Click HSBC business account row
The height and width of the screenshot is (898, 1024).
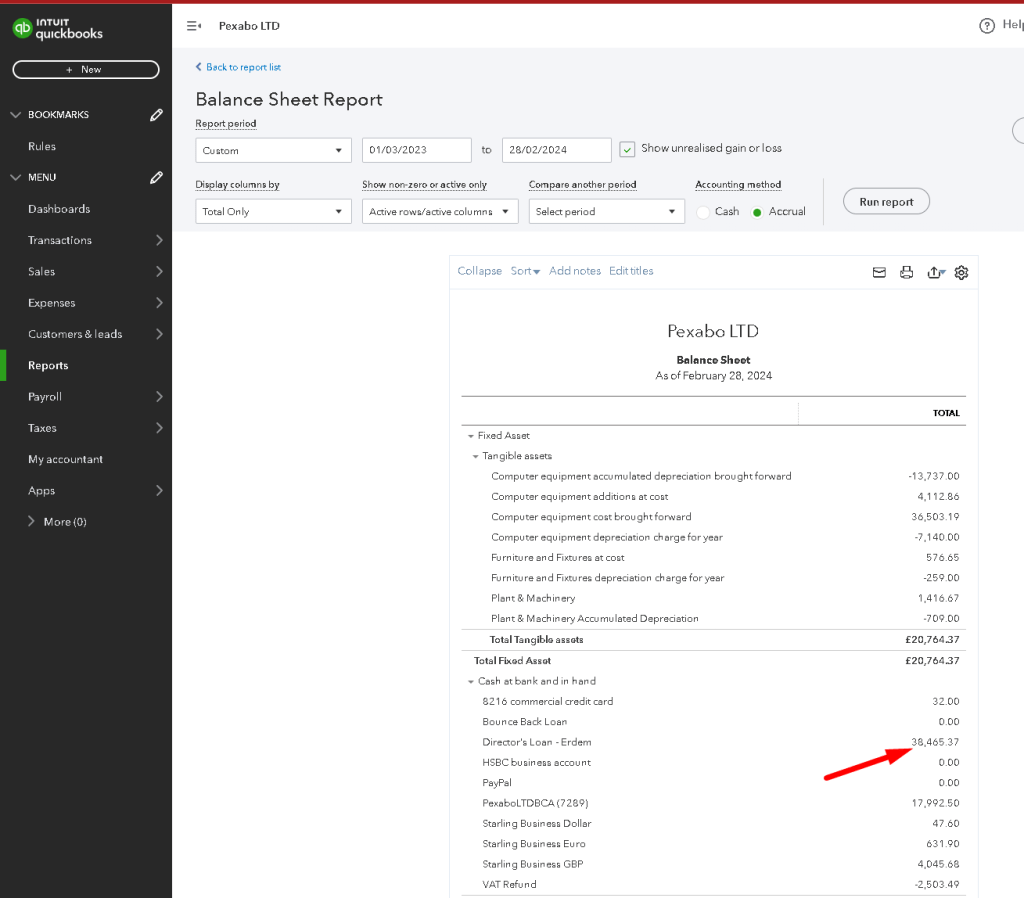[713, 763]
